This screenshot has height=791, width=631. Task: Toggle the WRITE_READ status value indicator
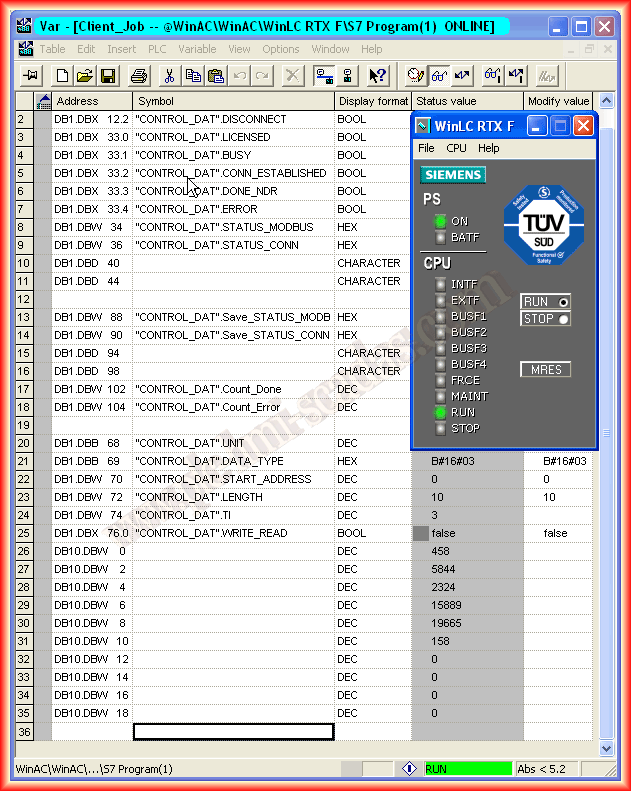[421, 533]
